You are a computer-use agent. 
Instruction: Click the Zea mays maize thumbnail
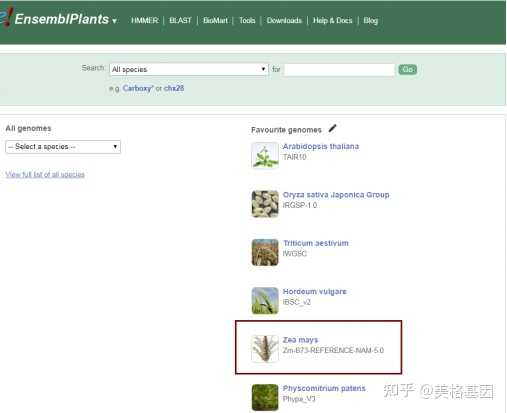coord(265,349)
